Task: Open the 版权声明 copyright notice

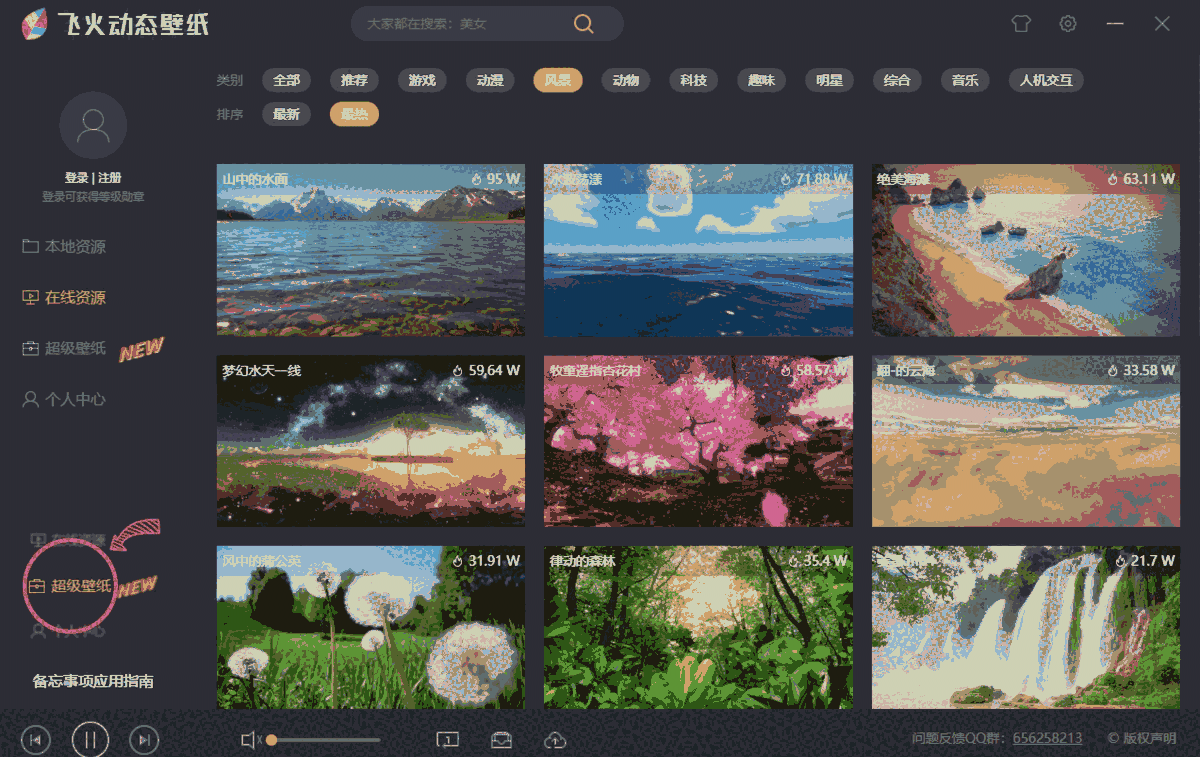Action: point(1142,738)
